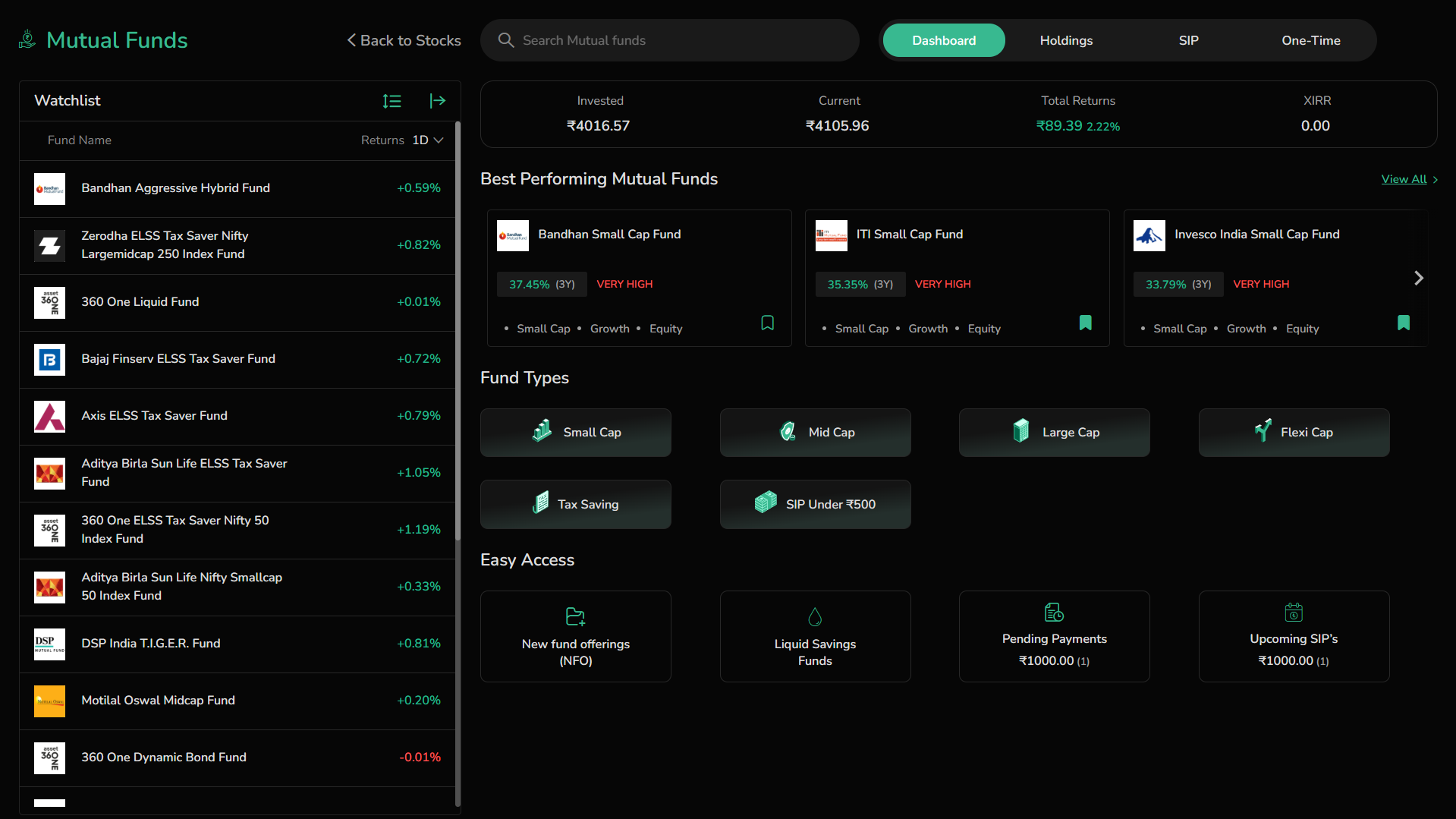Image resolution: width=1456 pixels, height=819 pixels.
Task: Show next best performing funds with right chevron
Action: pos(1419,279)
